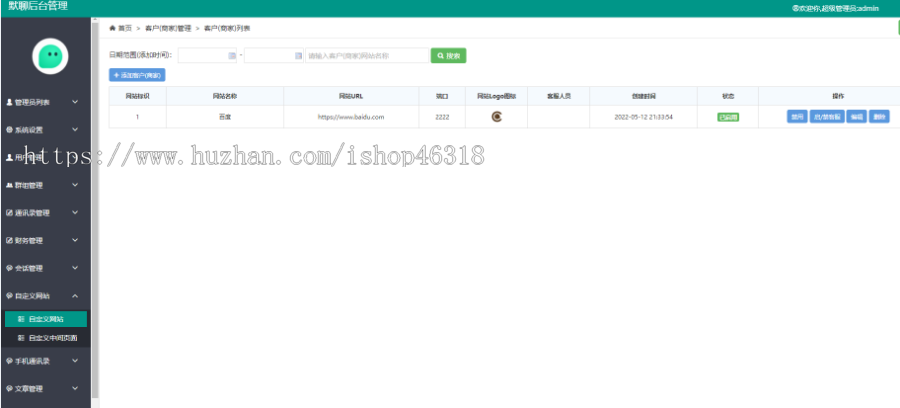The height and width of the screenshot is (408, 900).
Task: Select the highlighted 自定义网站 submenu item
Action: coord(46,319)
